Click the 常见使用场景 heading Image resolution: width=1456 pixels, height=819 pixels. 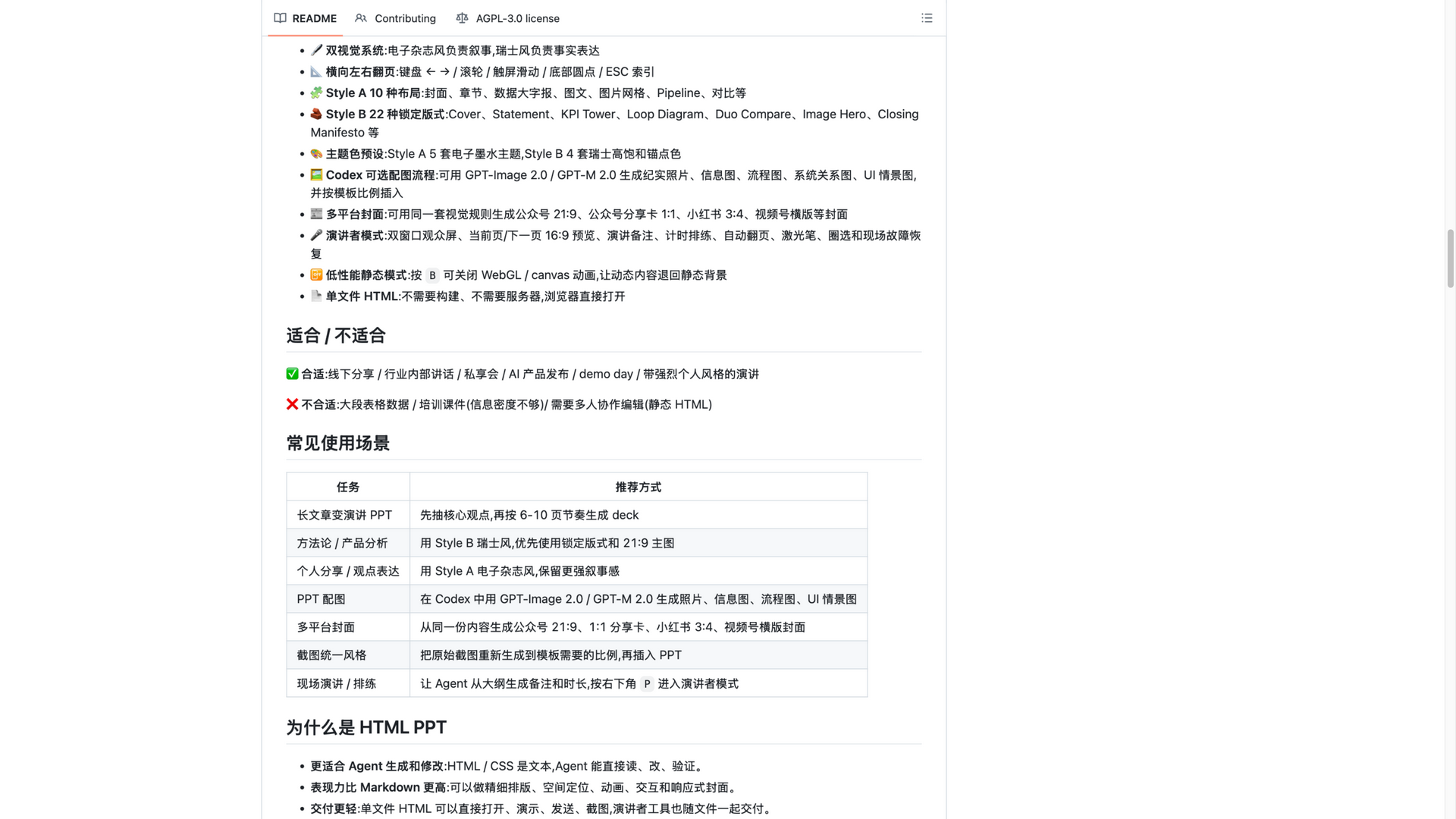tap(337, 443)
